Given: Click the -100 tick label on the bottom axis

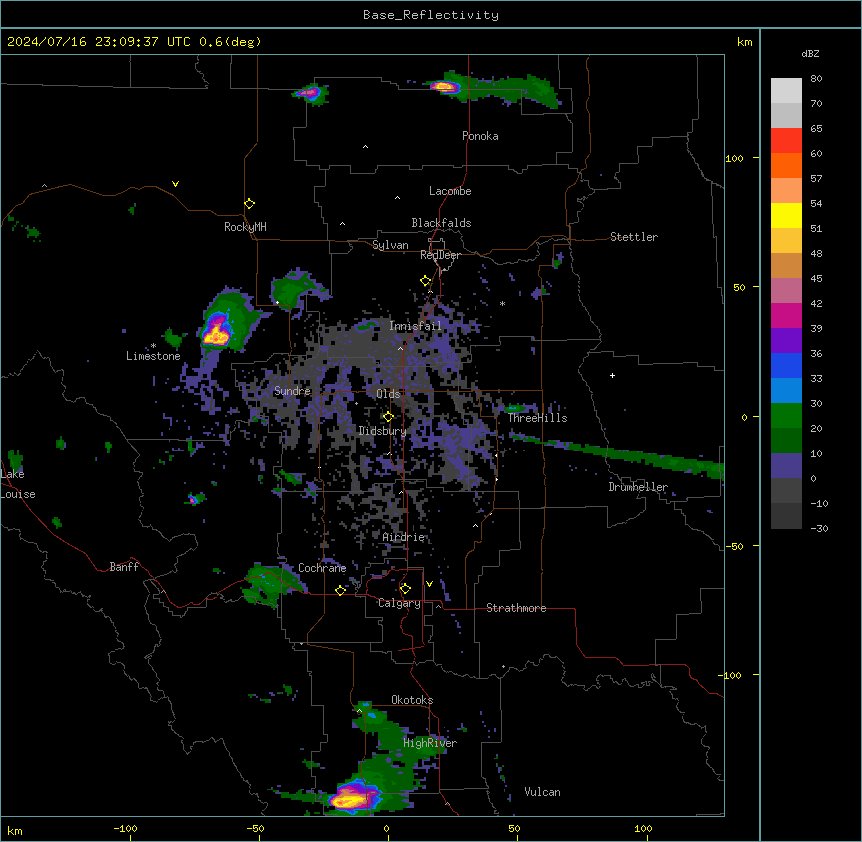Looking at the screenshot, I should (x=125, y=828).
